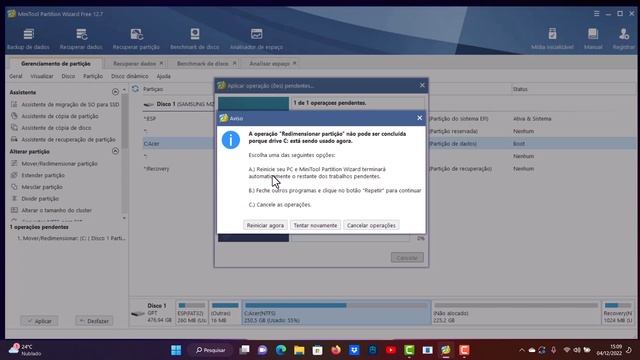Open the hamburger menu icon in the title bar
This screenshot has width=640, height=360.
596,13
